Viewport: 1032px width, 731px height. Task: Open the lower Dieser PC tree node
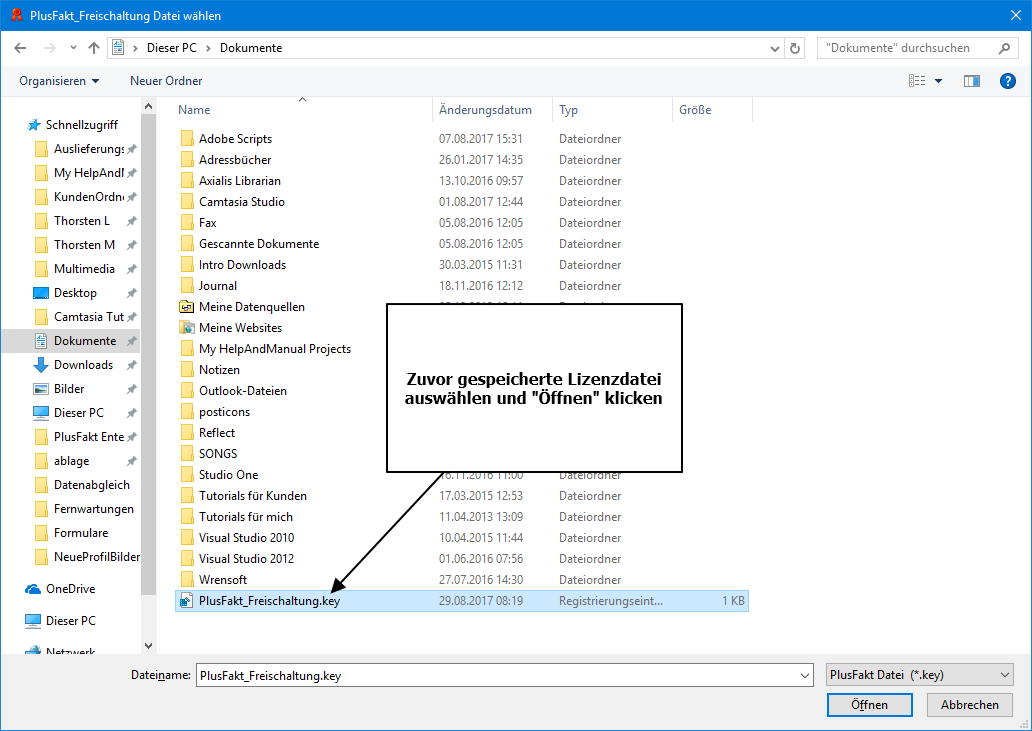[70, 621]
